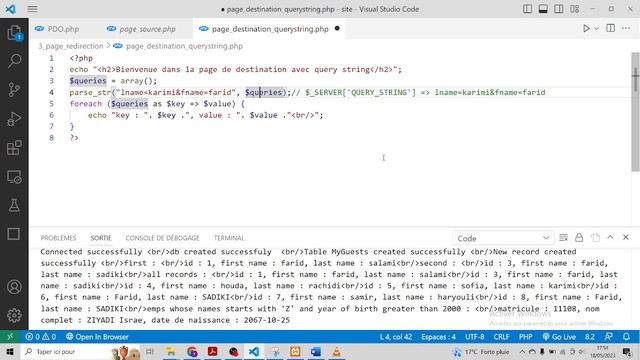Screen dimensions: 640x360
Task: Maximize the panel with chevron up
Action: click(610, 237)
